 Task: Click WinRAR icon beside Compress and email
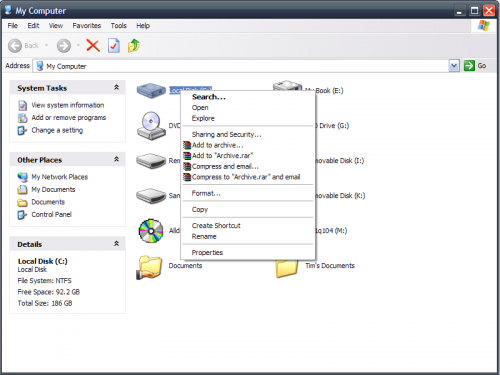tap(187, 166)
